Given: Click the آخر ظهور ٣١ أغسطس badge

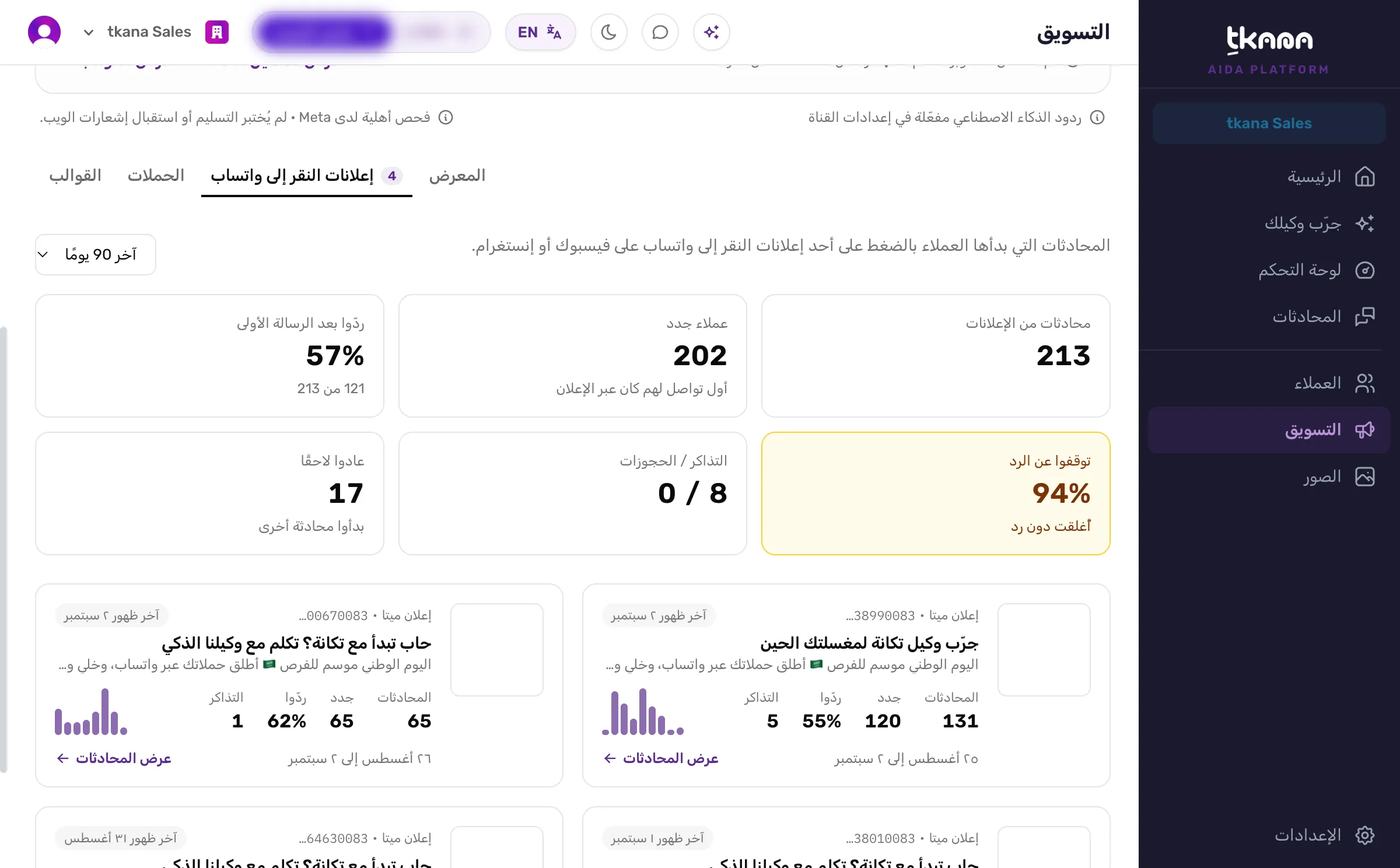Looking at the screenshot, I should tap(121, 838).
